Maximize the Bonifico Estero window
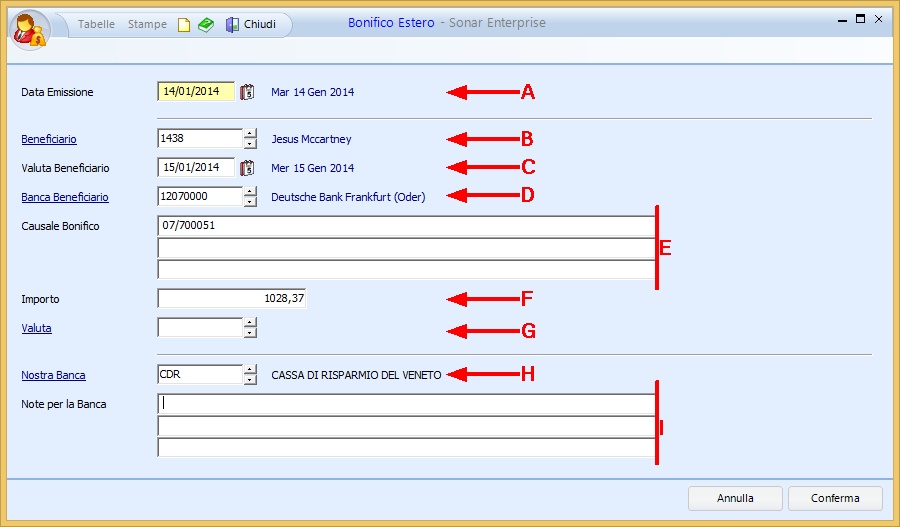This screenshot has width=900, height=527. 860,19
